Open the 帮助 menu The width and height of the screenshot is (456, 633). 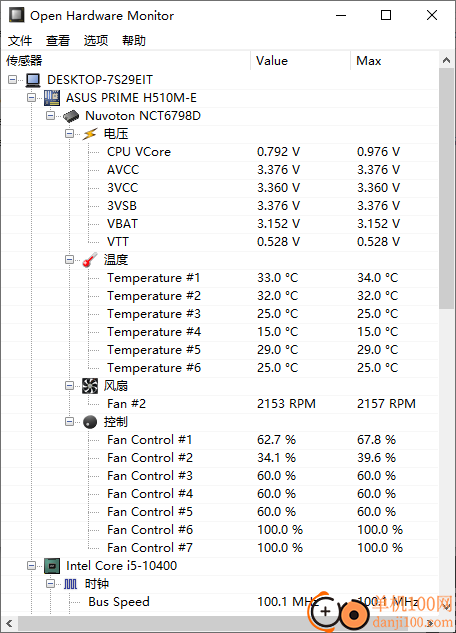pos(134,40)
